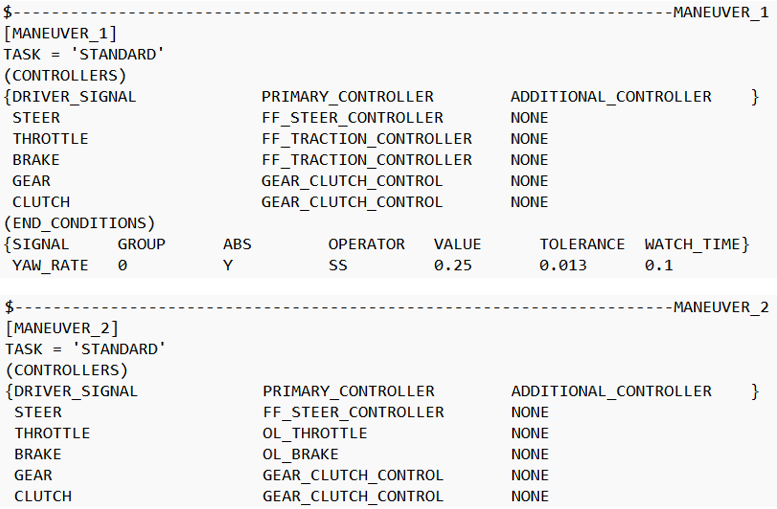Click the YAW_RATE signal entry
Viewport: 777px width, 509px height.
(50, 265)
